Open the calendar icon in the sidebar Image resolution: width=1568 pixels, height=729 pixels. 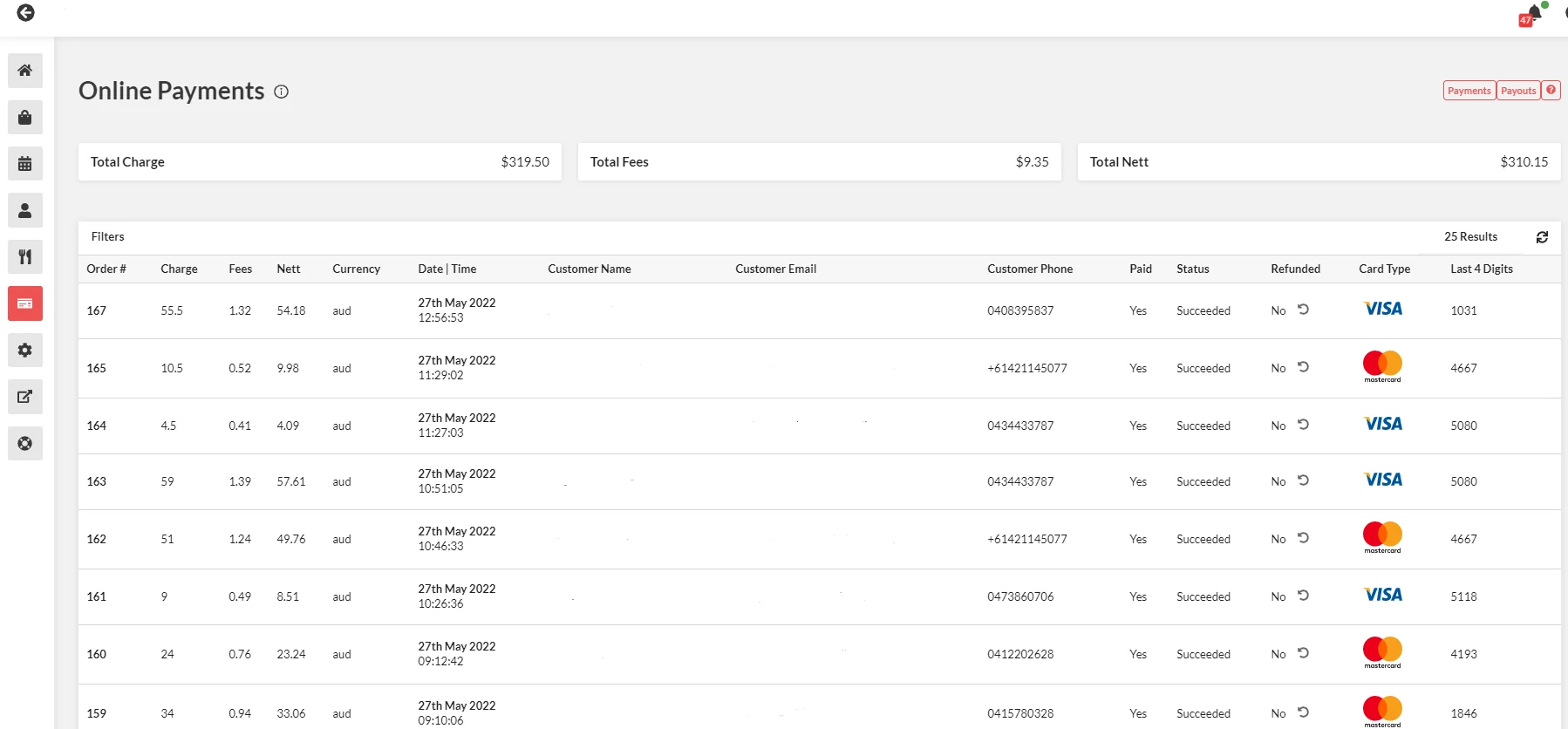(25, 163)
